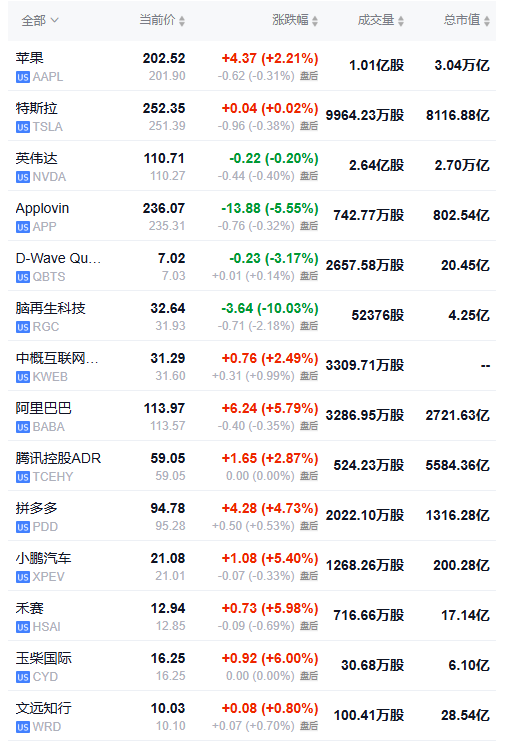This screenshot has width=507, height=748.
Task: Click the US badge beside NVDA
Action: point(22,177)
